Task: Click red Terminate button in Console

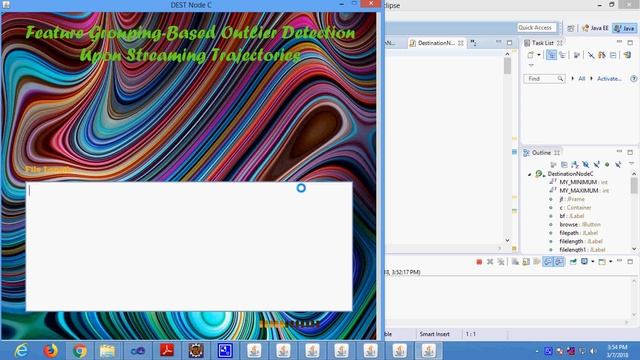Action: (x=479, y=262)
